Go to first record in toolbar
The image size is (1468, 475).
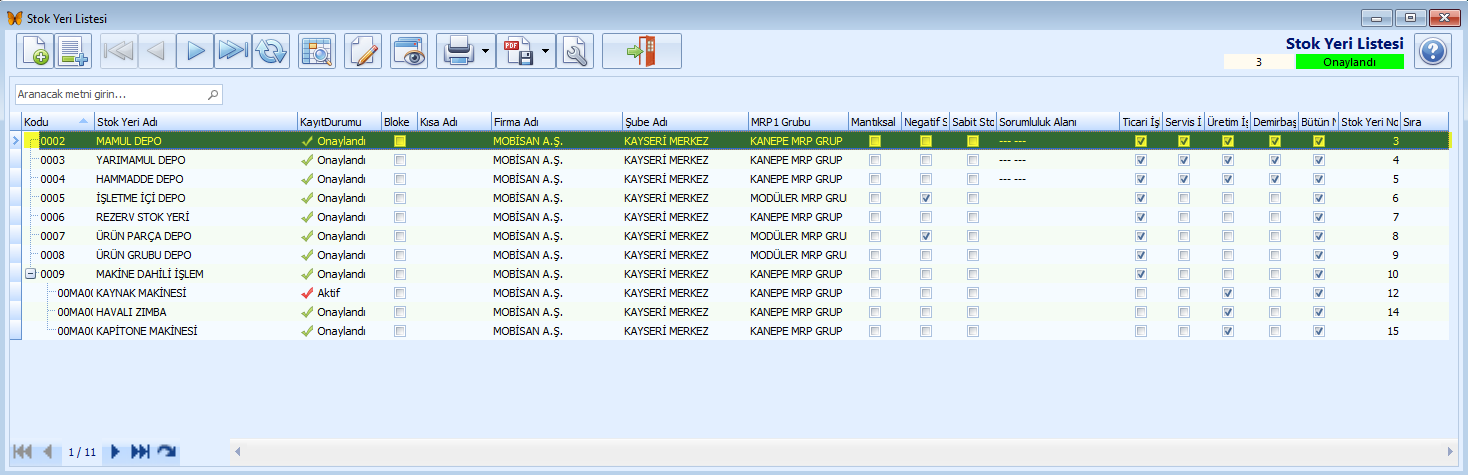pos(118,51)
